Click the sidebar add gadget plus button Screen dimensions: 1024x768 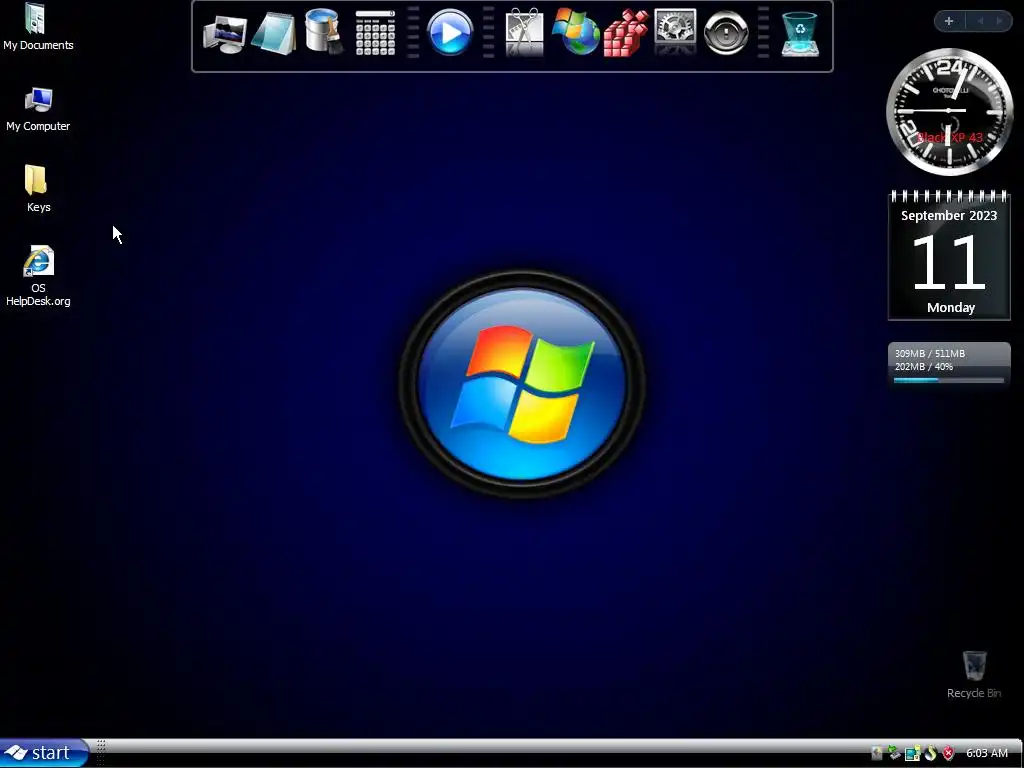click(949, 21)
